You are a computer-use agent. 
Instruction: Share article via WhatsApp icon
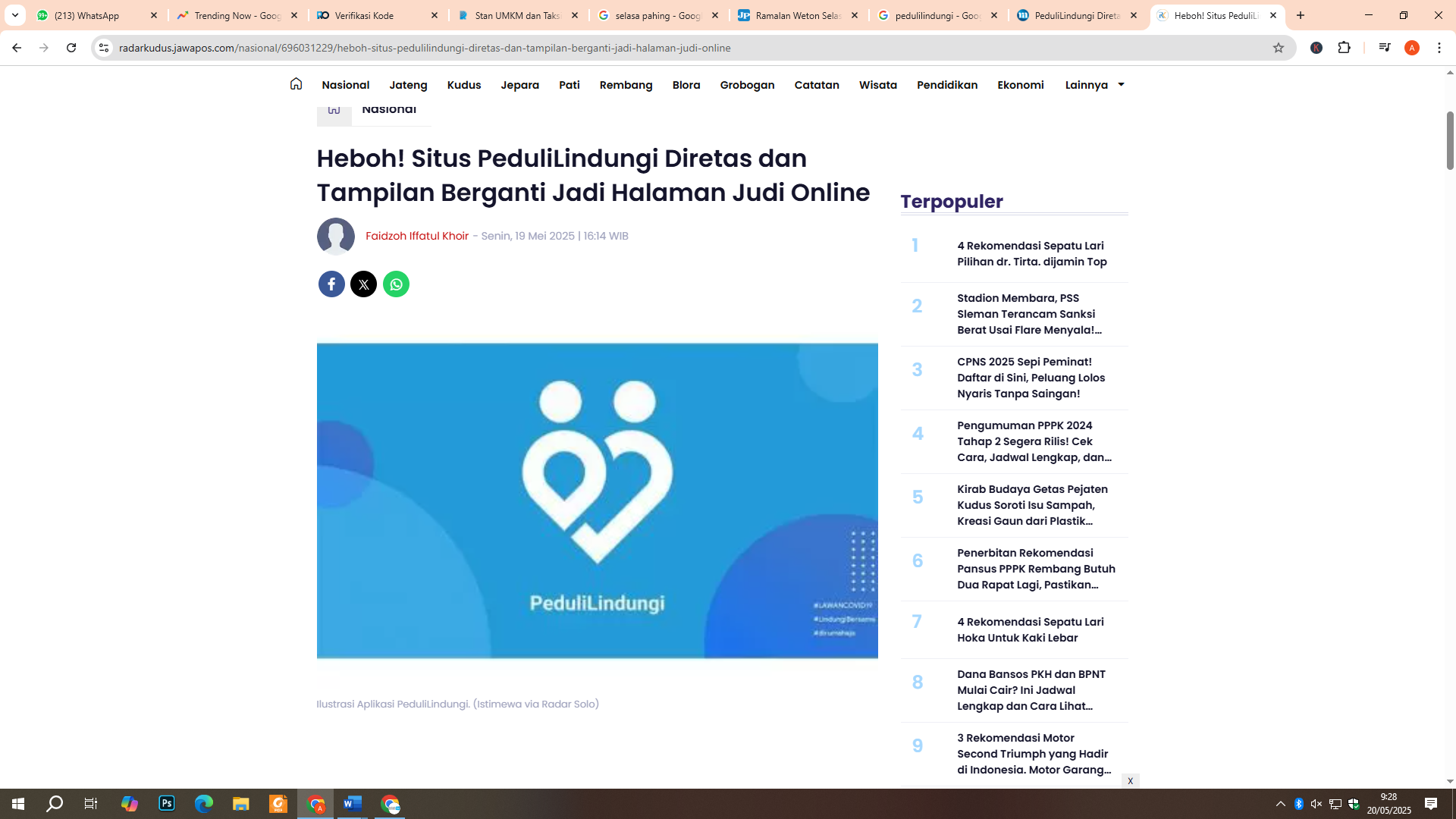pos(396,284)
